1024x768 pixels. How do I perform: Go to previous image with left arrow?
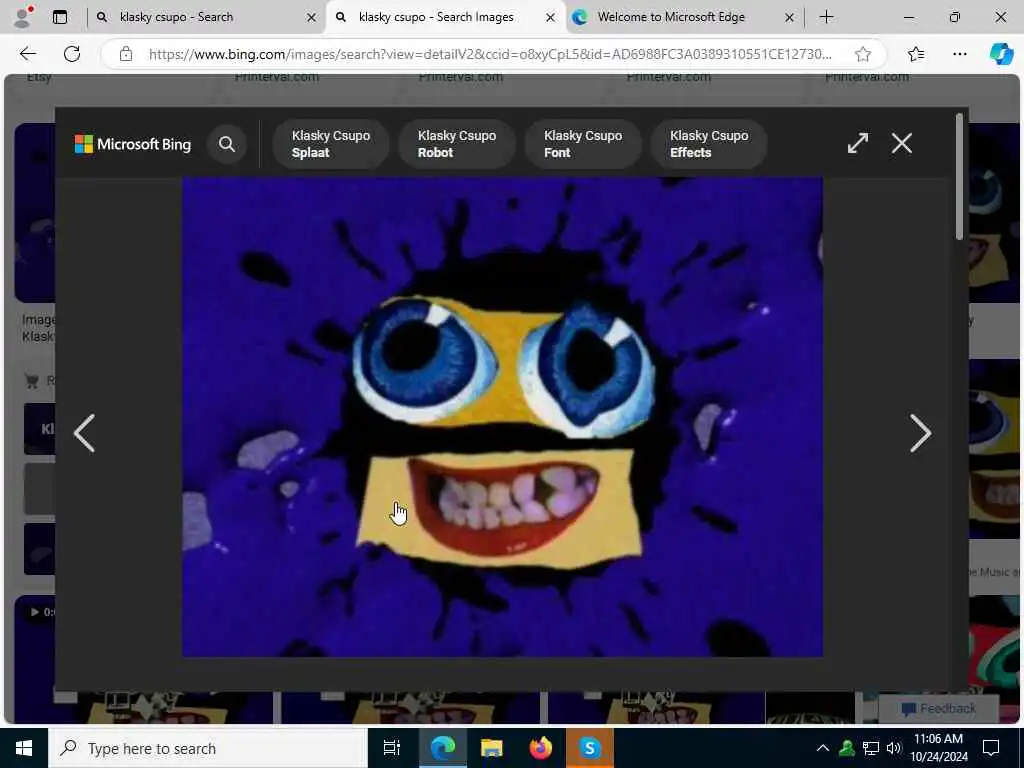tap(84, 433)
